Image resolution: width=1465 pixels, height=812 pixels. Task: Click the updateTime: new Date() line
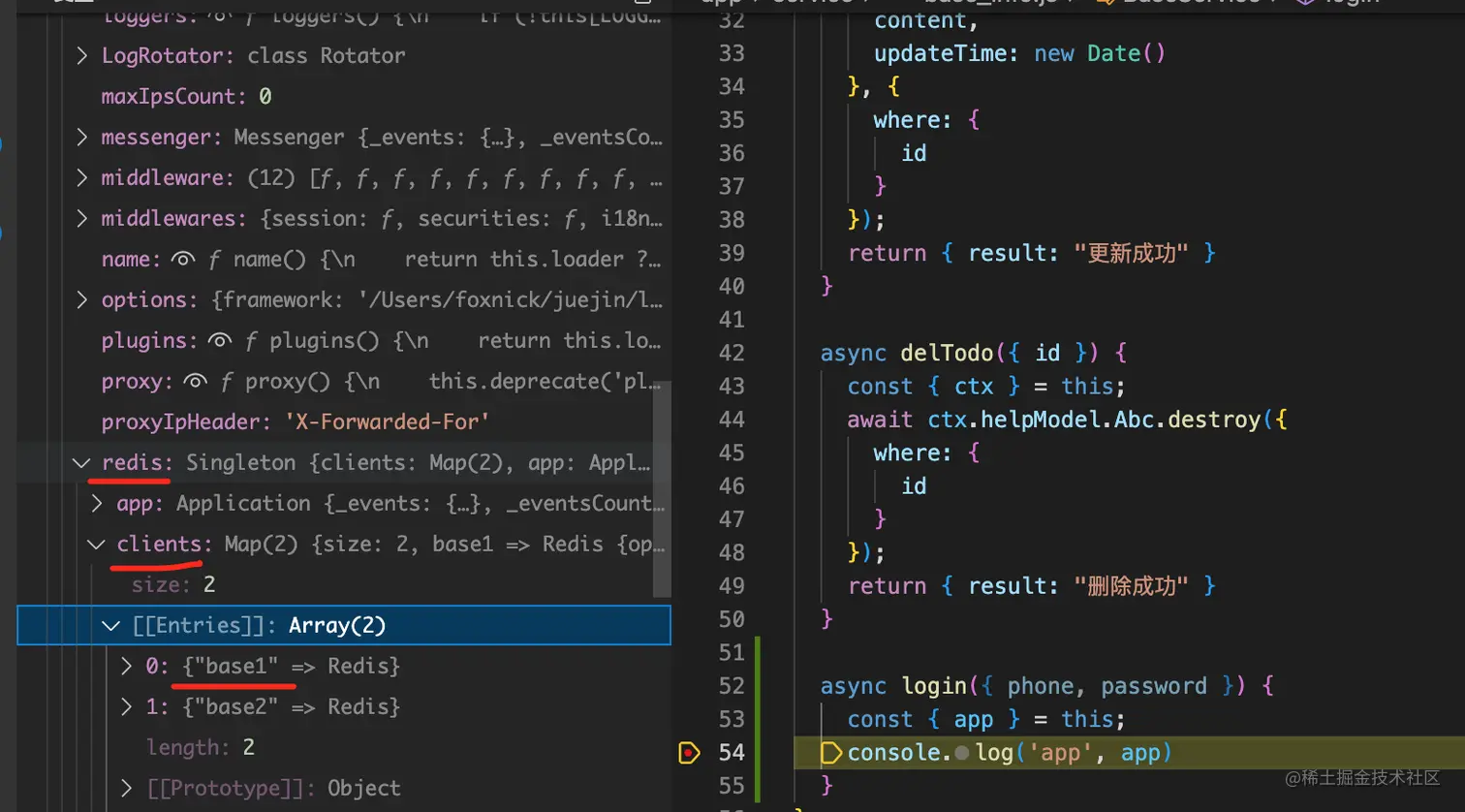(1019, 53)
